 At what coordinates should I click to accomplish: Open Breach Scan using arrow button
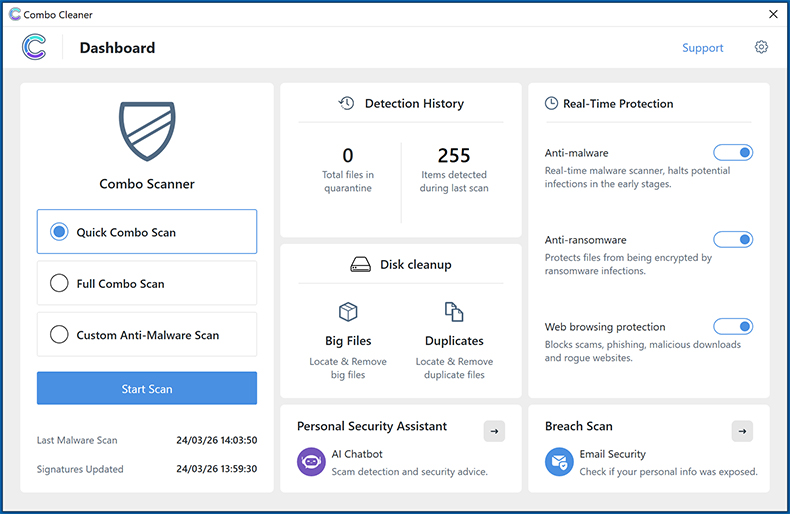coord(742,431)
